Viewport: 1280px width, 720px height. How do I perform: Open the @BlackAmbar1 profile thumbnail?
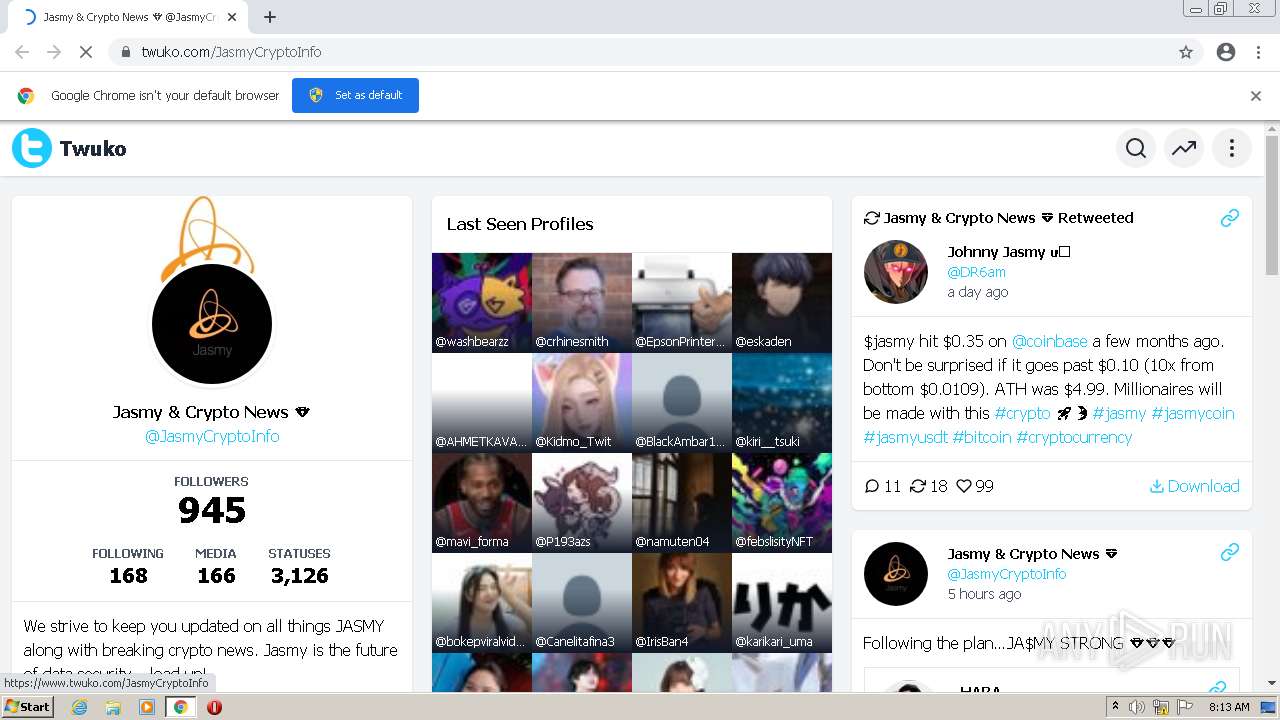pos(682,403)
